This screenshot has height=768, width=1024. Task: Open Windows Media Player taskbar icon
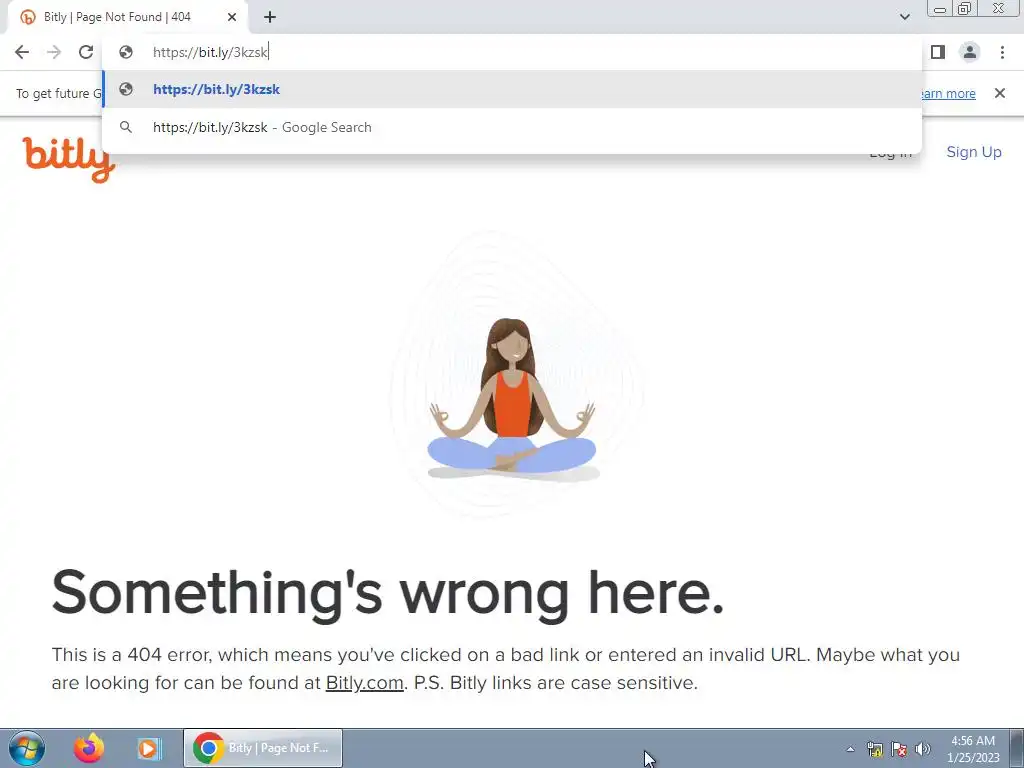click(x=148, y=748)
